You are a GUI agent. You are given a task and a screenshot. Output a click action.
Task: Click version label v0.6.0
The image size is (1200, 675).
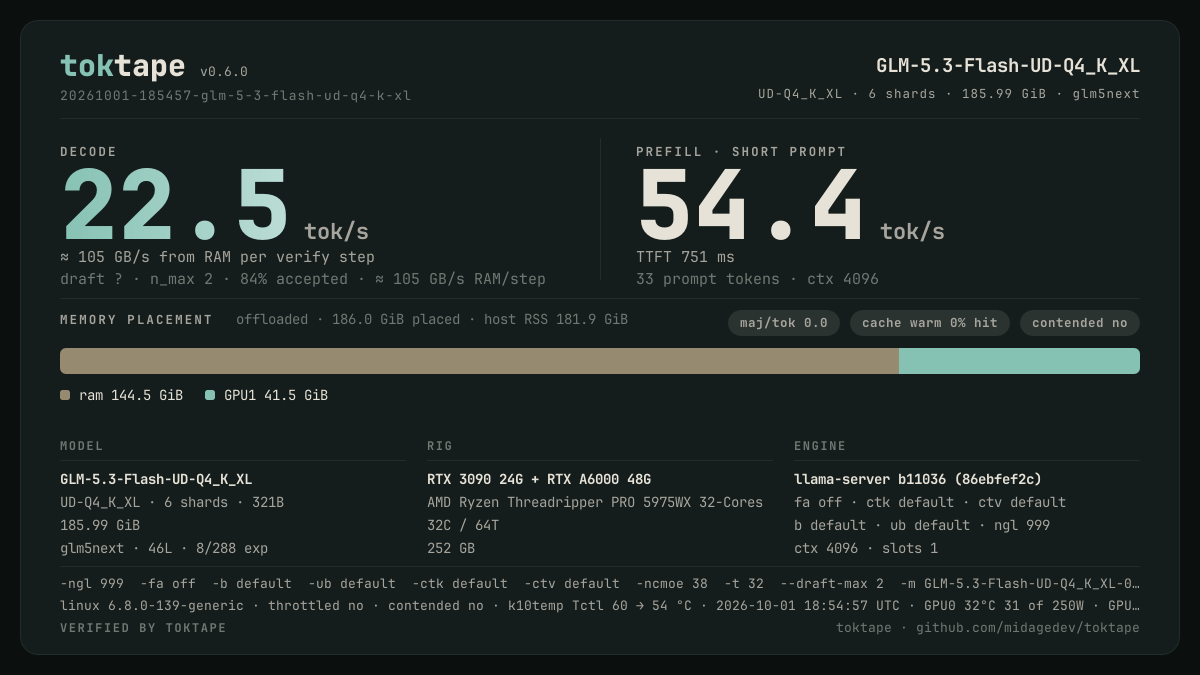pos(224,72)
